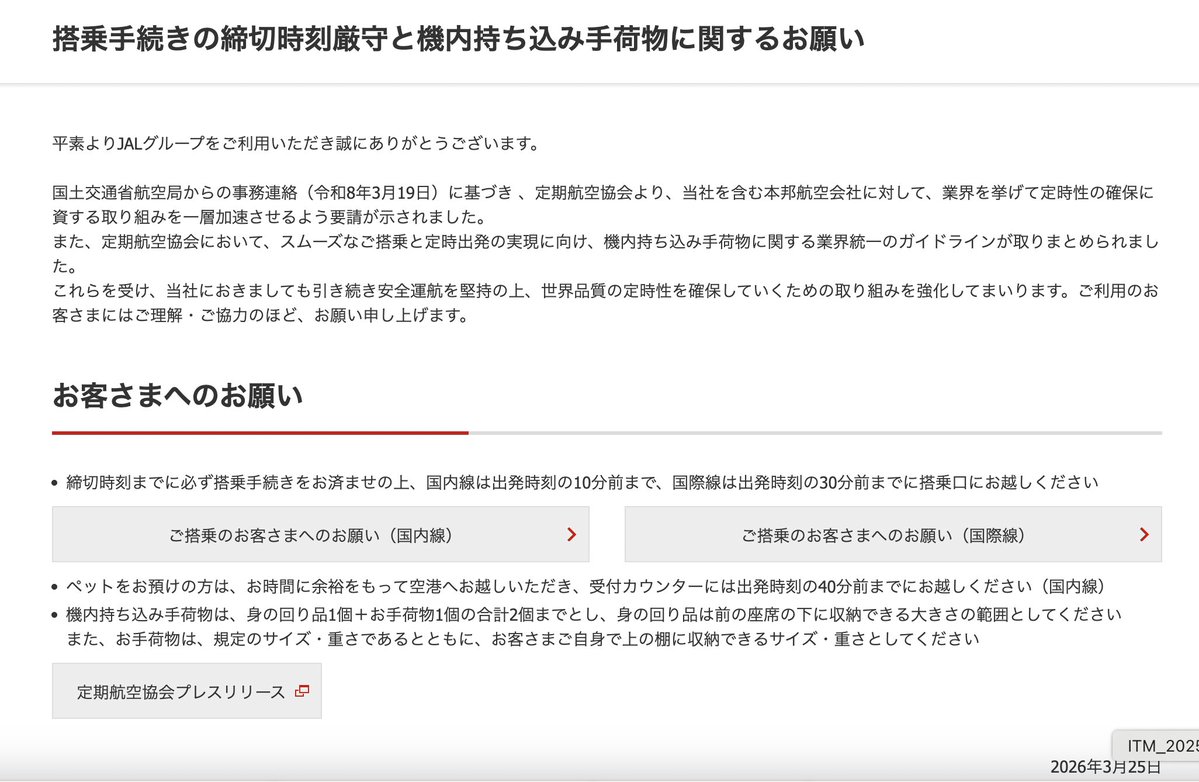Click the external link icon beside プレスリリース

pos(301,689)
